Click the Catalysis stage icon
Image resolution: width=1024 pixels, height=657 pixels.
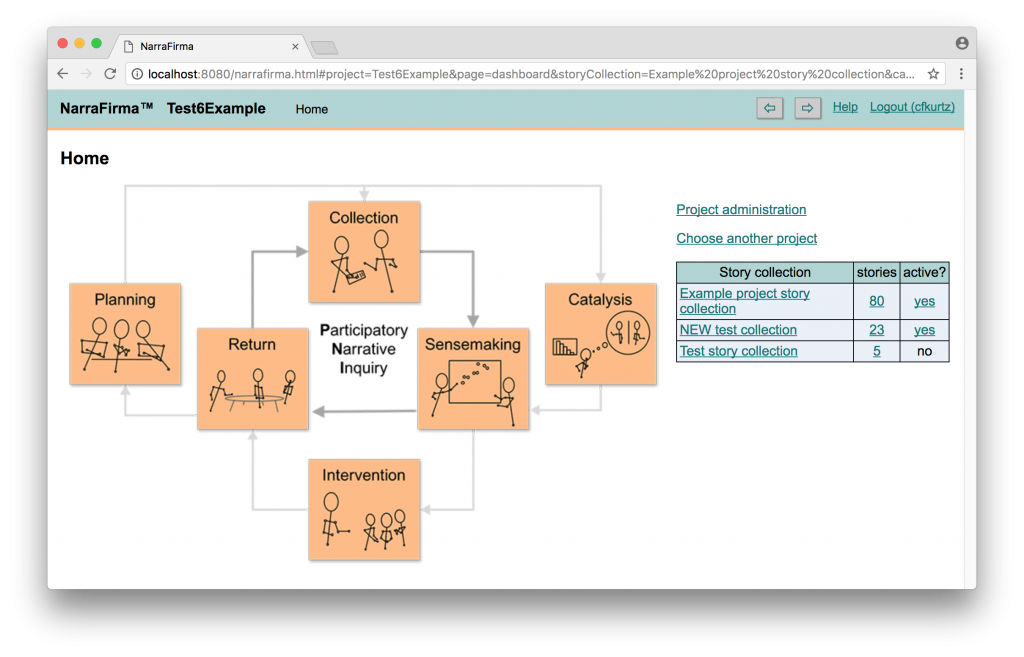click(600, 334)
